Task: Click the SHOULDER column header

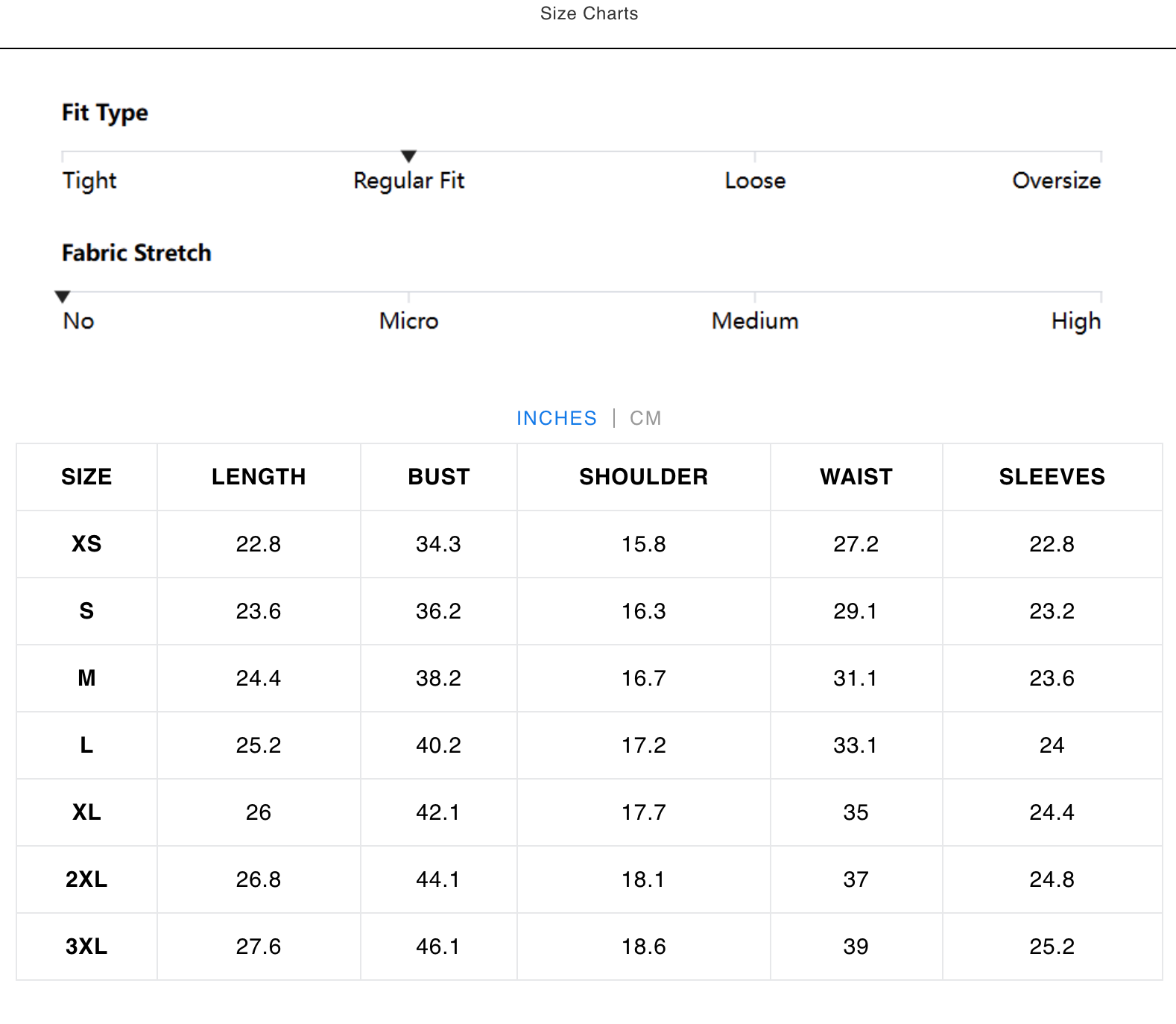Action: tap(644, 477)
